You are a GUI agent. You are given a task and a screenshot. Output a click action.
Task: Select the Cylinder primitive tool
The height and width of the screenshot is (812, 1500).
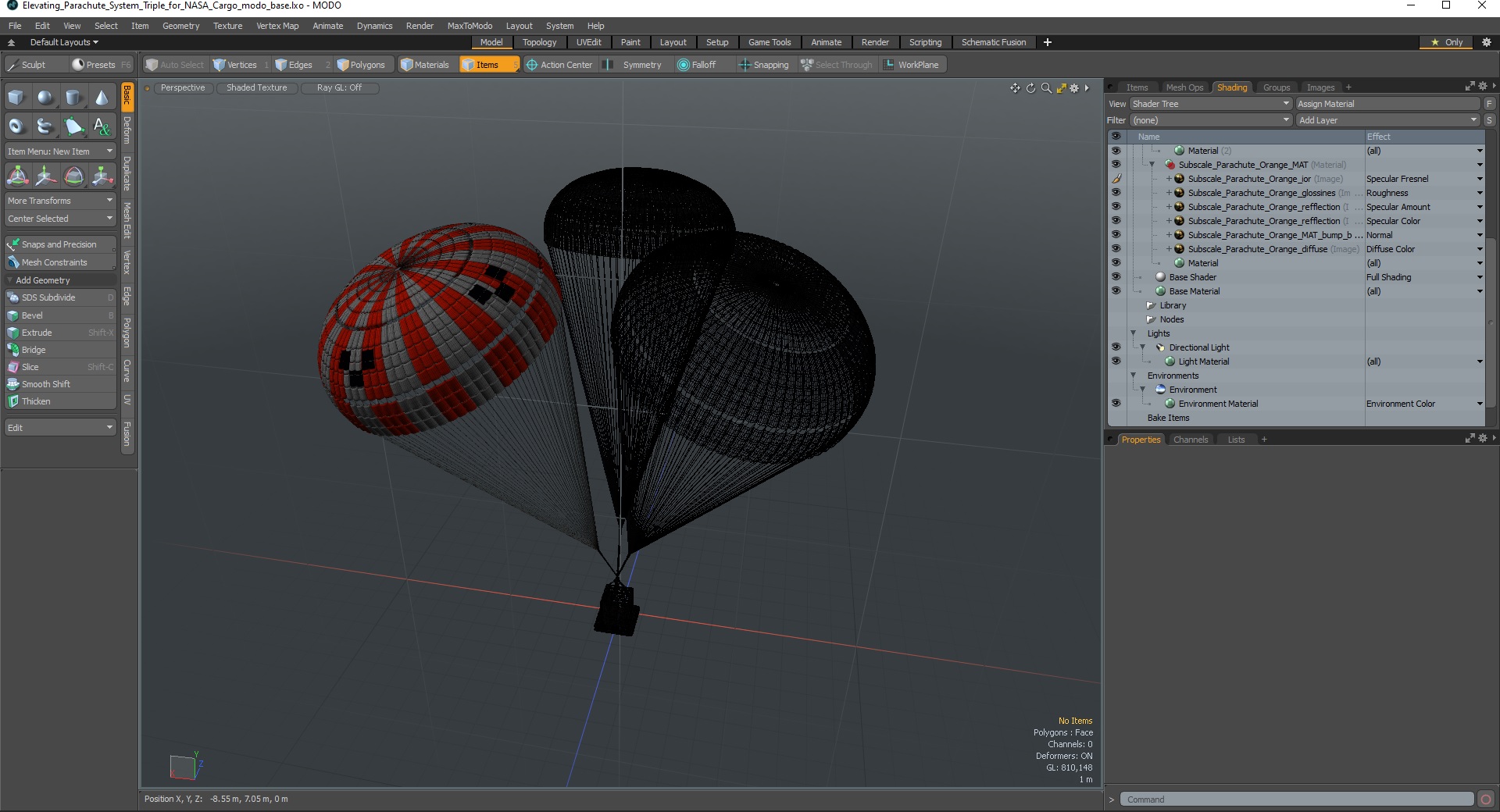[x=73, y=98]
